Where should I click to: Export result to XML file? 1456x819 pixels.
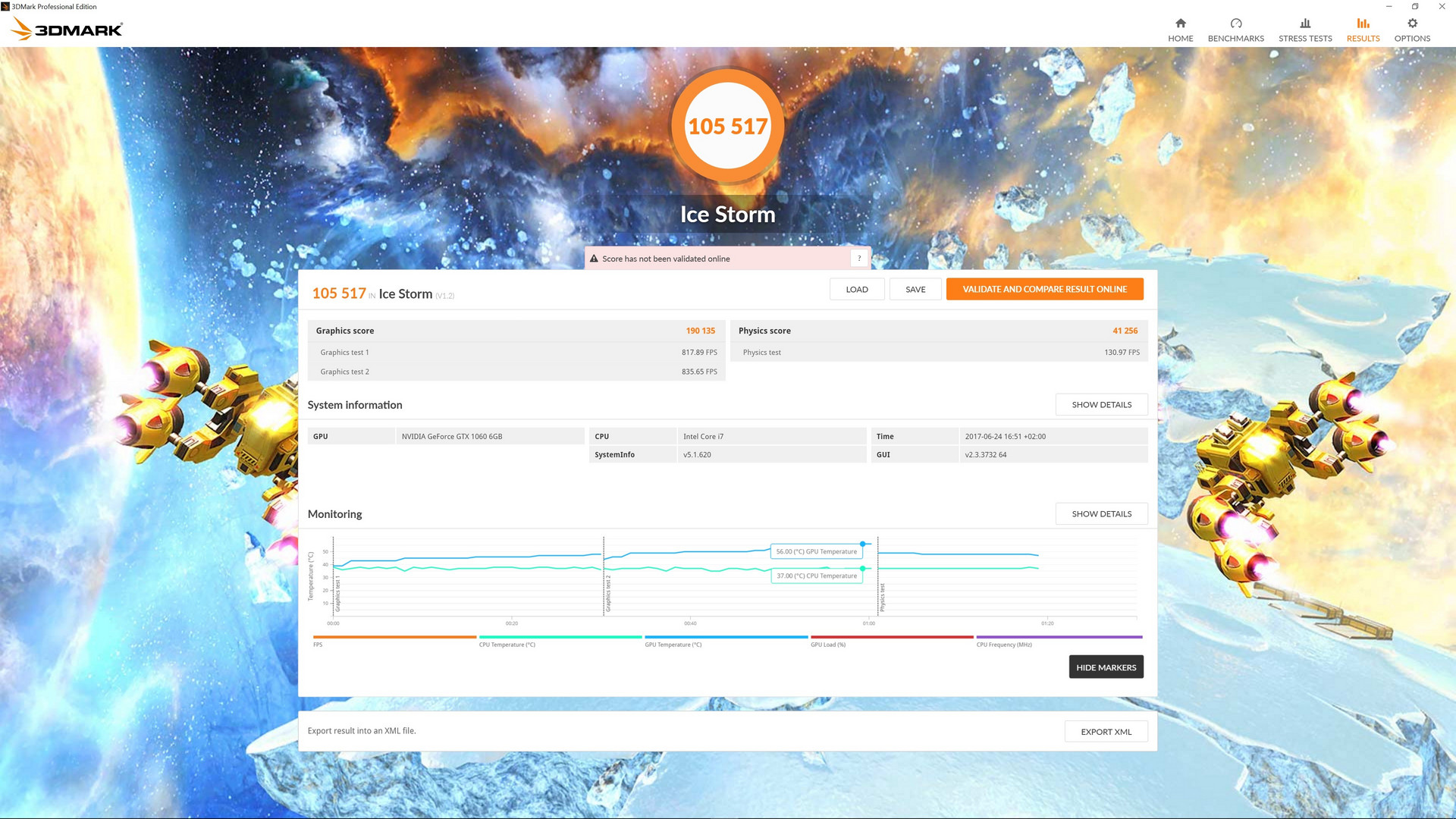click(x=1106, y=732)
